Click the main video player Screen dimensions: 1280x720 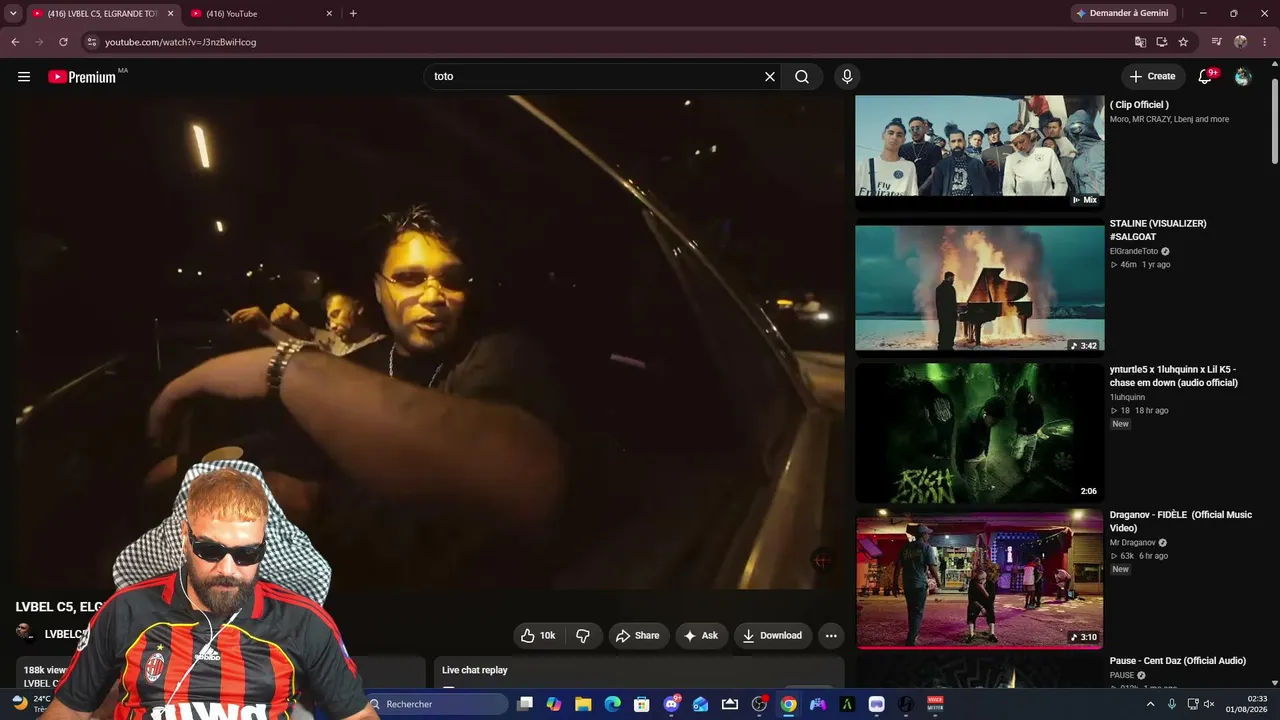click(x=430, y=342)
